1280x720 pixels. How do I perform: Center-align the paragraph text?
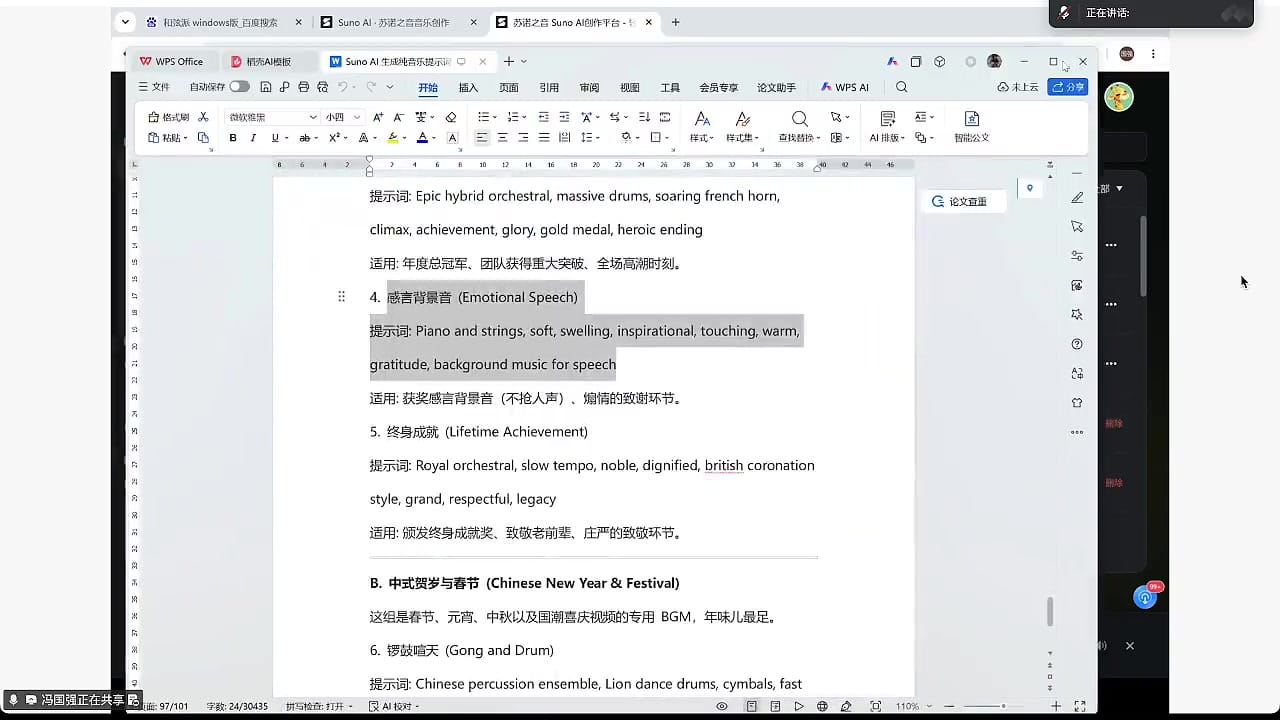pyautogui.click(x=502, y=138)
